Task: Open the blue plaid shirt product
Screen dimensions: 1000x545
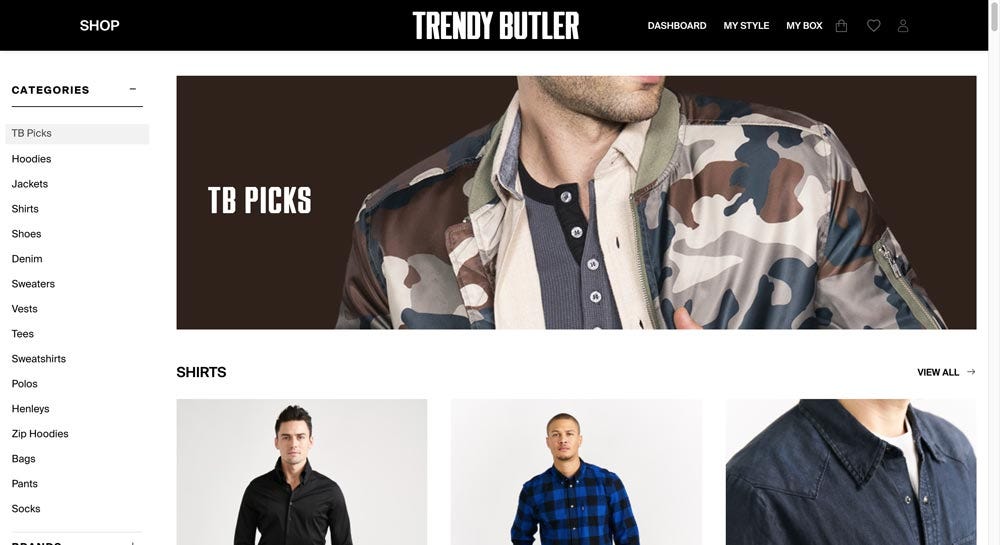Action: (577, 472)
